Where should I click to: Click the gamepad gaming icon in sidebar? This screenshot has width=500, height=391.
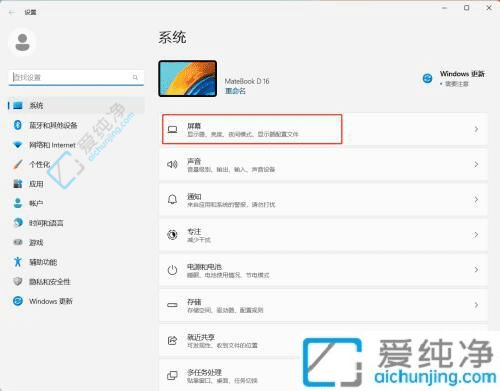(x=18, y=242)
